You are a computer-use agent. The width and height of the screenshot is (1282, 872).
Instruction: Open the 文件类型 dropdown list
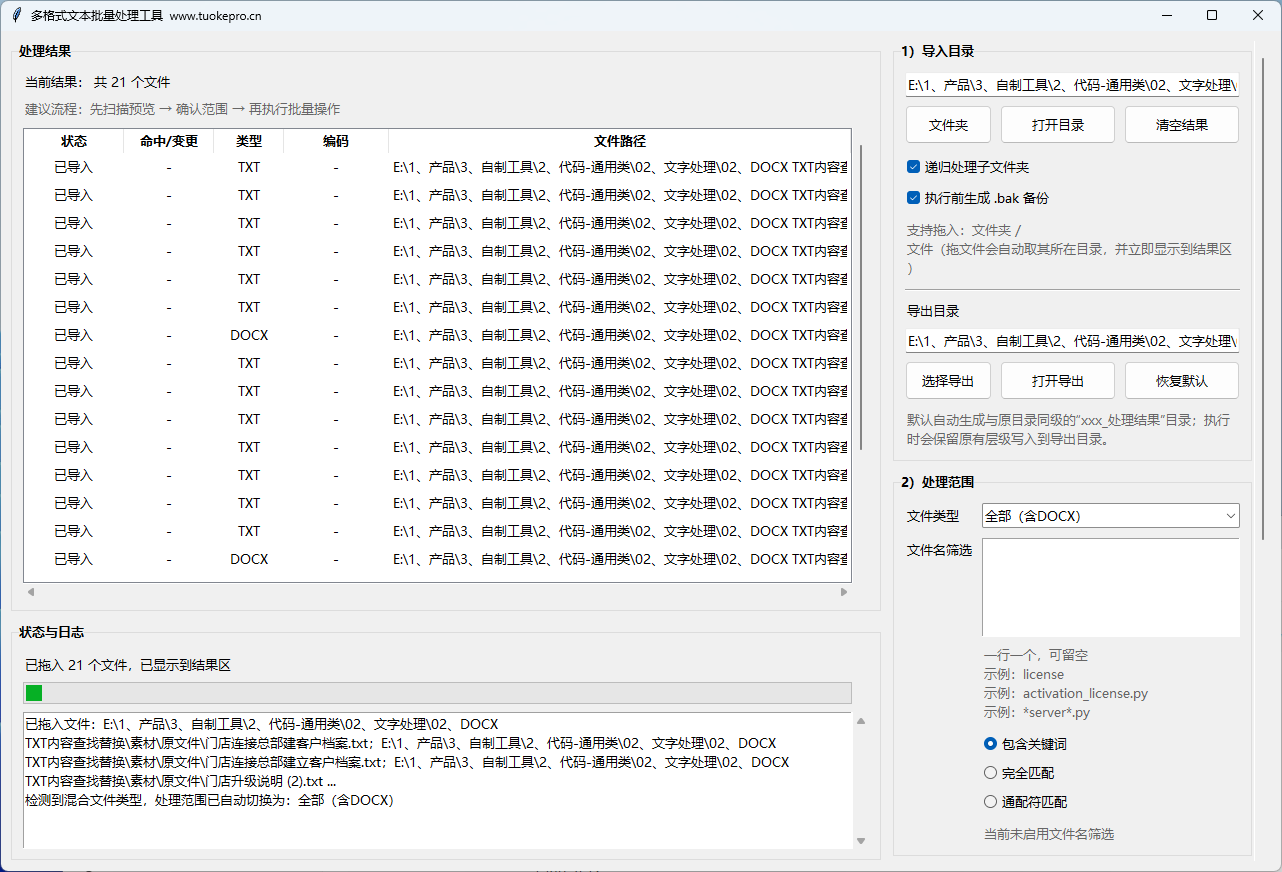1110,516
